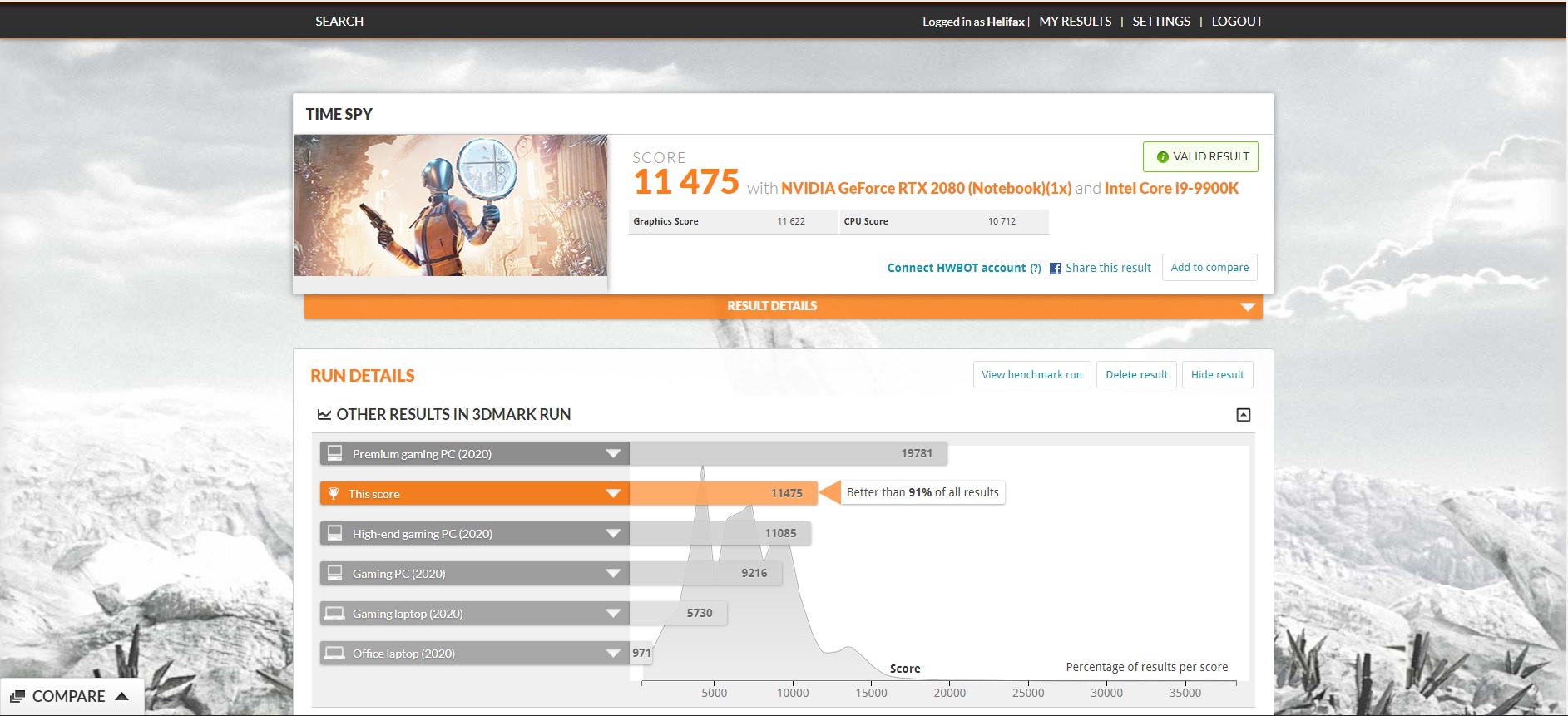Click the Premium gaming PC desktop icon

(x=335, y=453)
